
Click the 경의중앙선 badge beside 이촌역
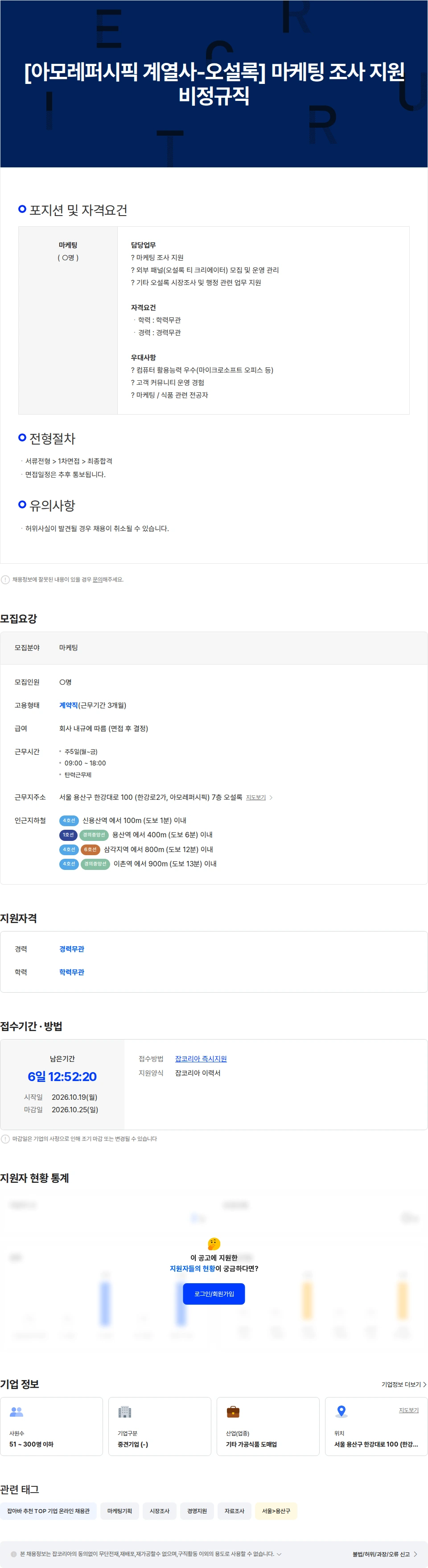pyautogui.click(x=95, y=864)
